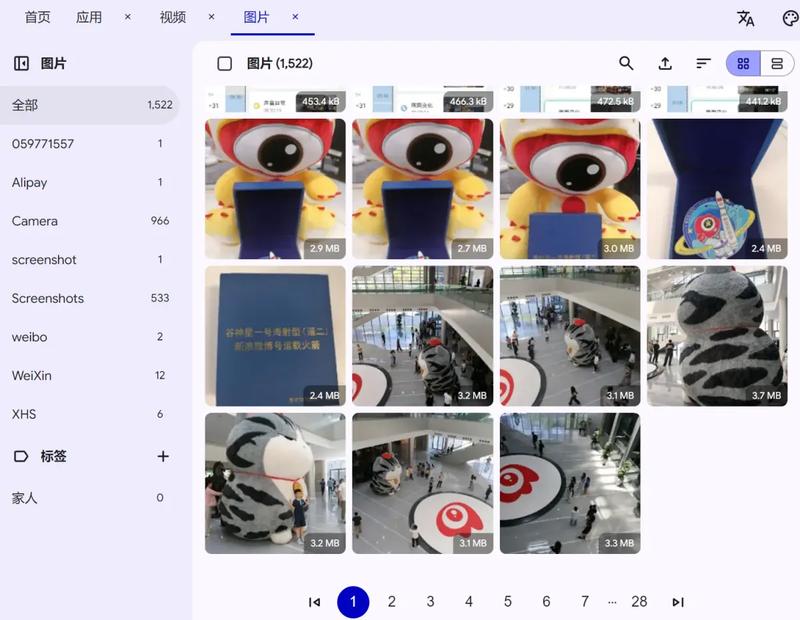Open the Alipay album
Viewport: 800px width, 620px height.
pyautogui.click(x=89, y=183)
